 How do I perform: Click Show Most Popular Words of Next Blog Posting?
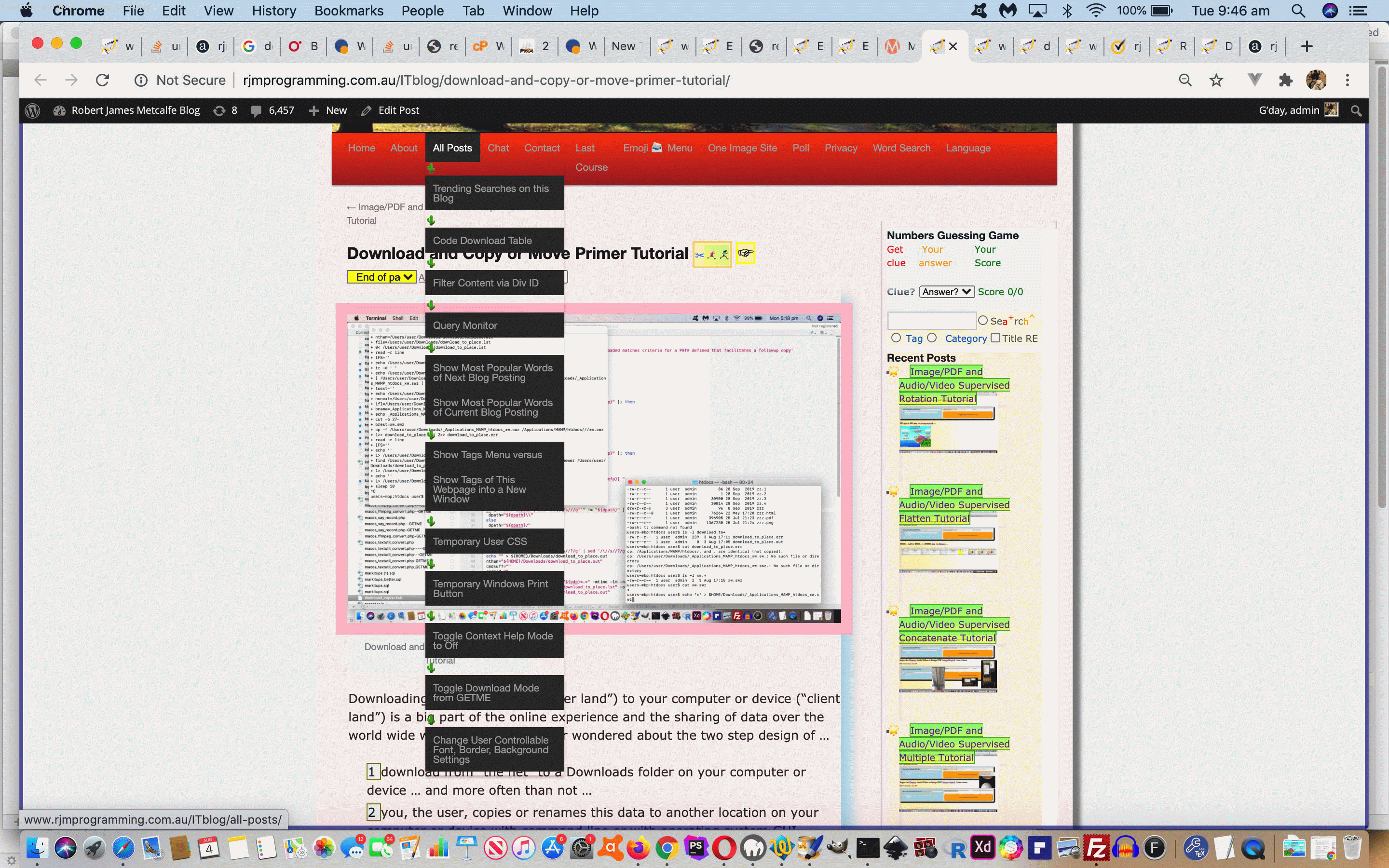[494, 373]
